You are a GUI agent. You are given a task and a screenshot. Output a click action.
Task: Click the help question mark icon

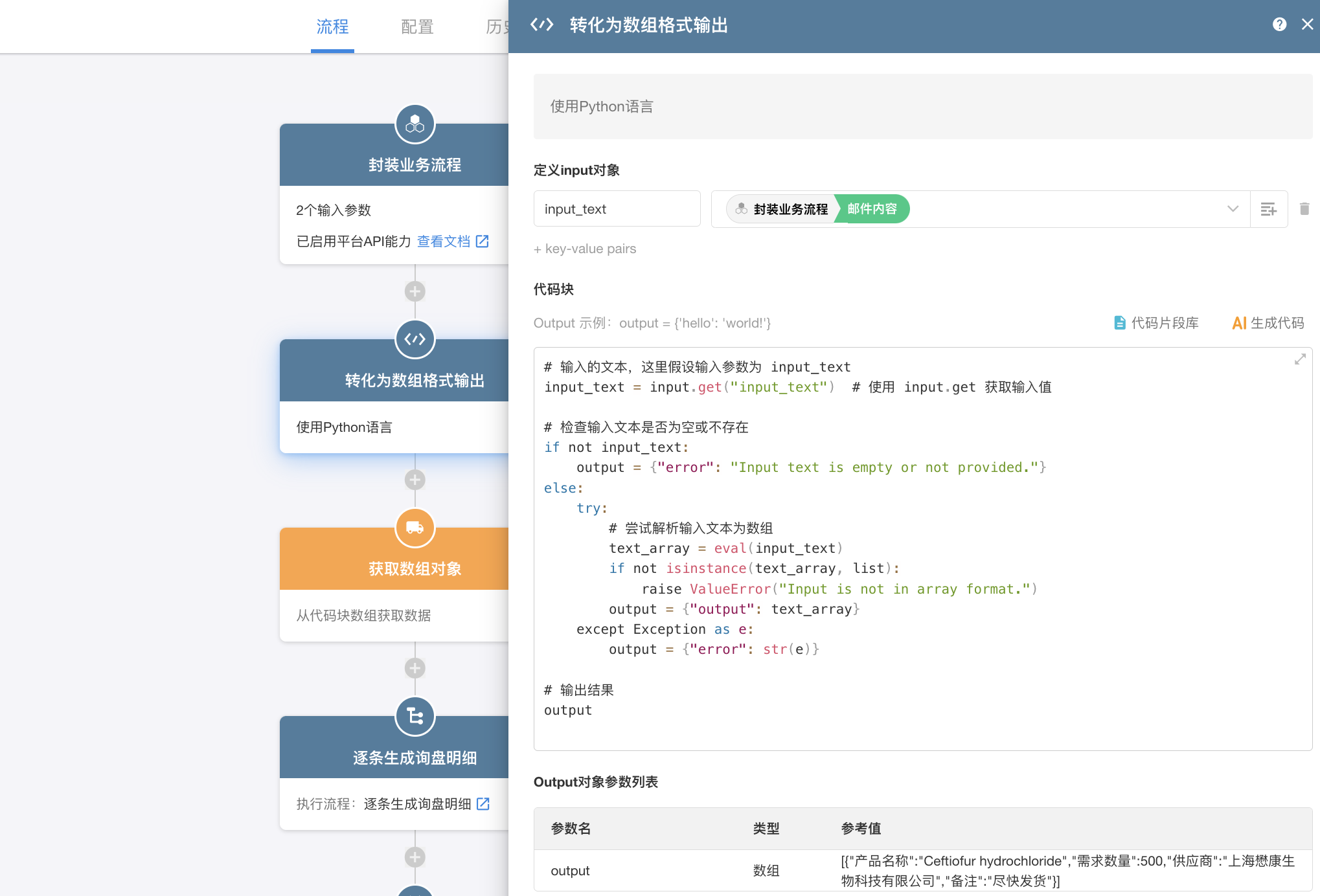pyautogui.click(x=1279, y=25)
